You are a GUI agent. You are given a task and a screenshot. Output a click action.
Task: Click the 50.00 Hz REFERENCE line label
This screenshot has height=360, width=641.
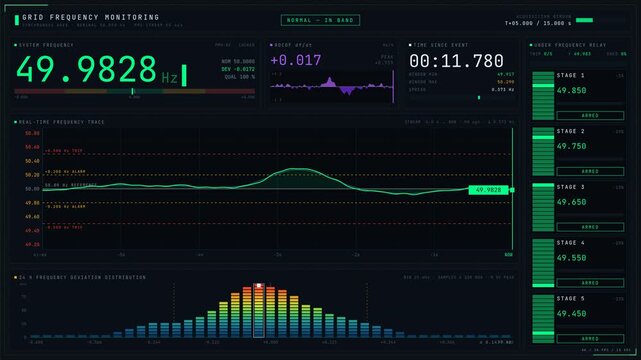(x=71, y=185)
